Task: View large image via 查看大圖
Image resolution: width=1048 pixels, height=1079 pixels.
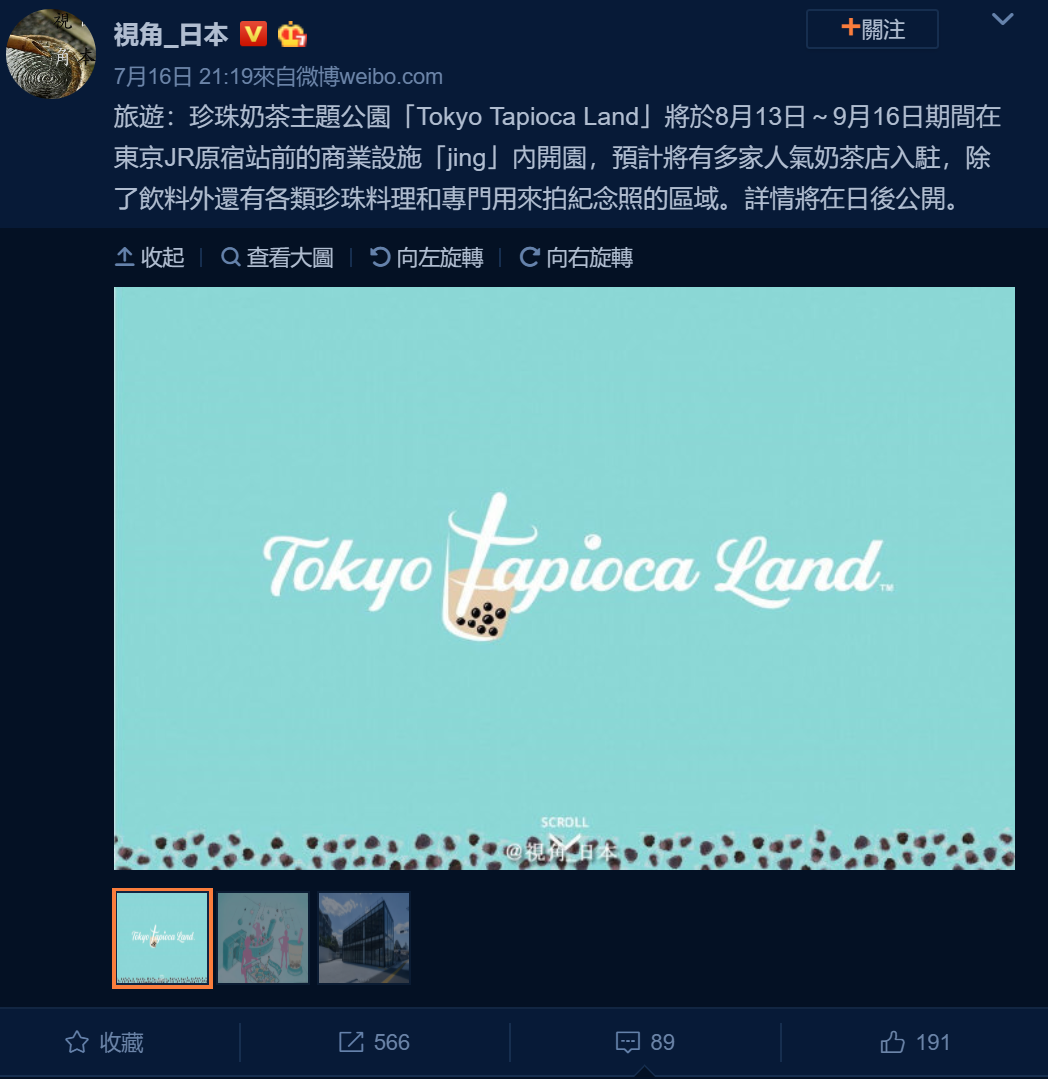Action: pos(277,257)
